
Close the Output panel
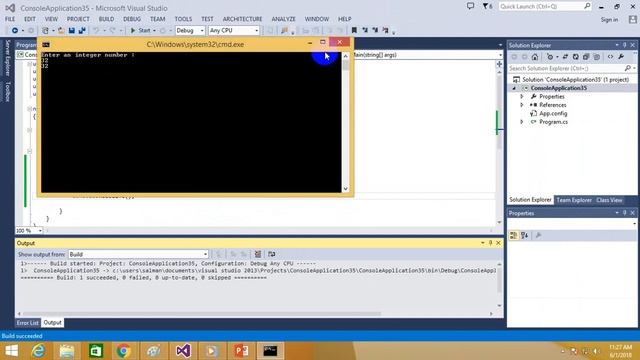pyautogui.click(x=498, y=243)
